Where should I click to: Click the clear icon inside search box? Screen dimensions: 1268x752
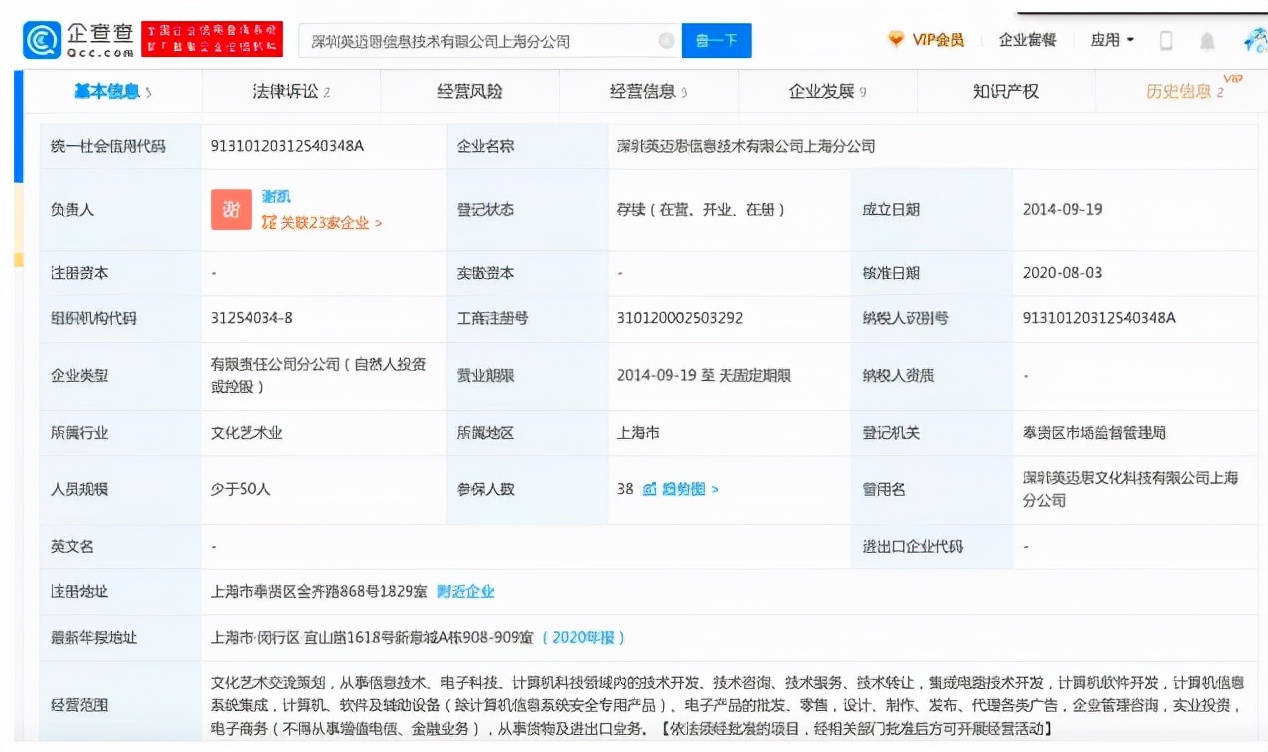click(x=665, y=40)
